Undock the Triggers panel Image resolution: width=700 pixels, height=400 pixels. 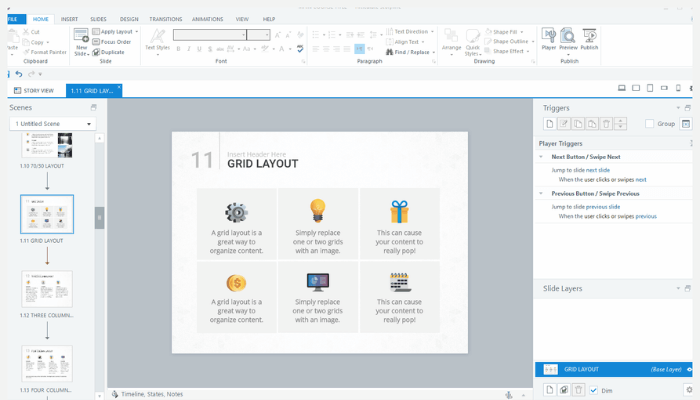(688, 108)
